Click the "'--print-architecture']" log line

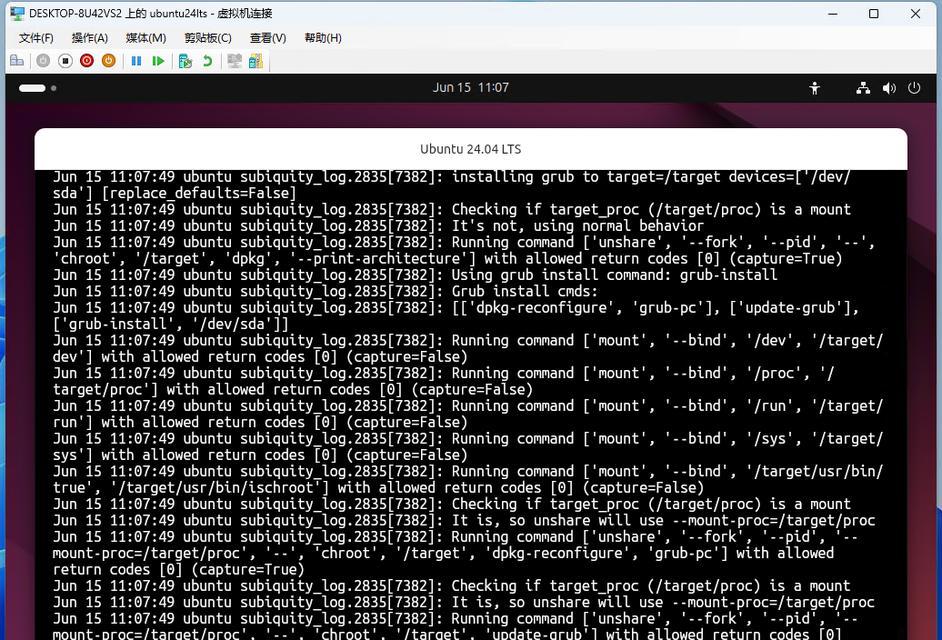coord(448,258)
